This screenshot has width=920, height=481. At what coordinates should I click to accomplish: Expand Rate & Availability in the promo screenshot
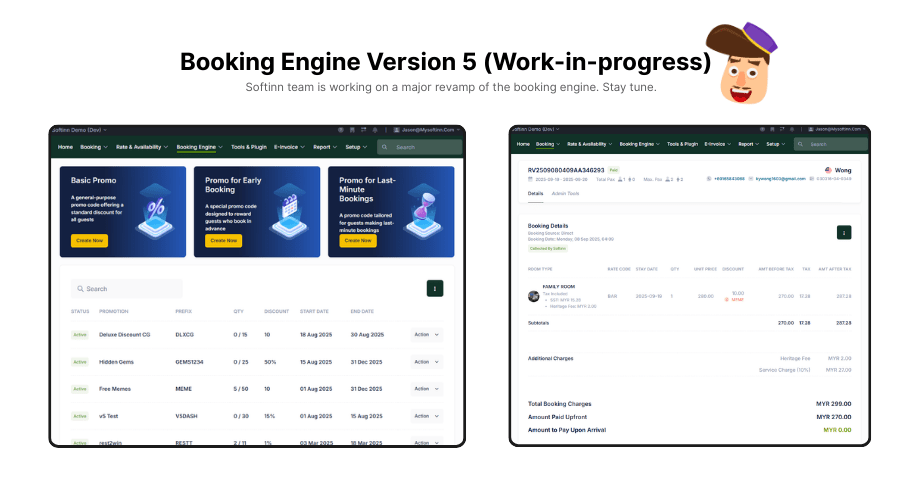click(x=142, y=147)
